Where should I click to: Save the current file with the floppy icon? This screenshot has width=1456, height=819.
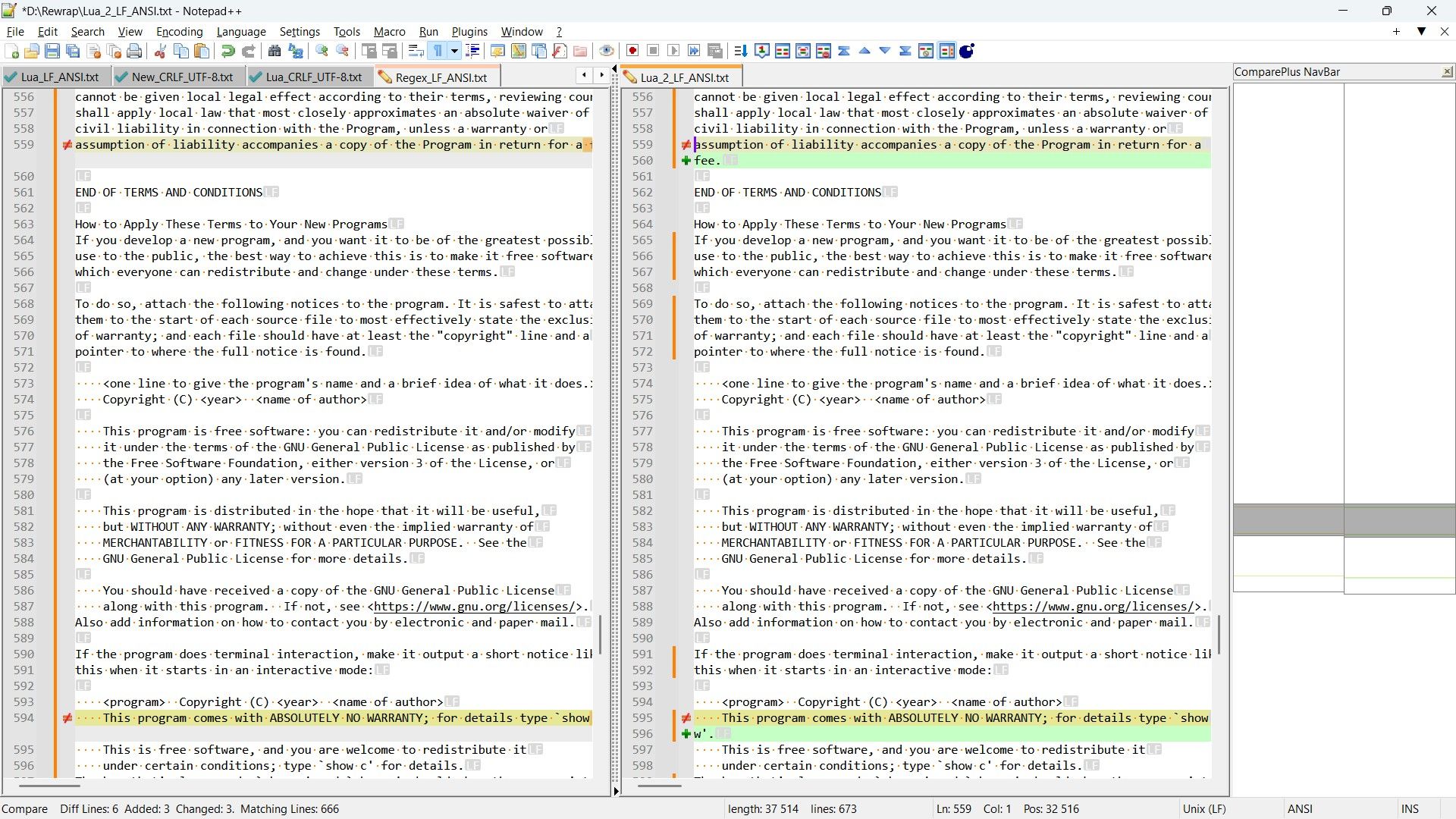[52, 51]
